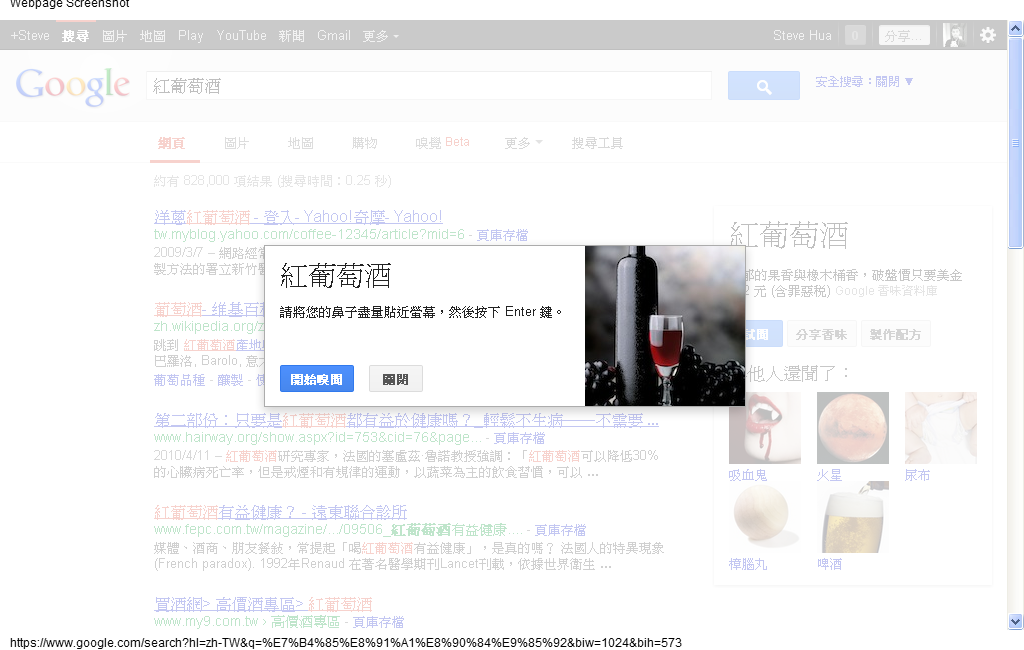Click 頁庫存檔 for my9.com.tw result
The width and height of the screenshot is (1024, 650).
[378, 623]
